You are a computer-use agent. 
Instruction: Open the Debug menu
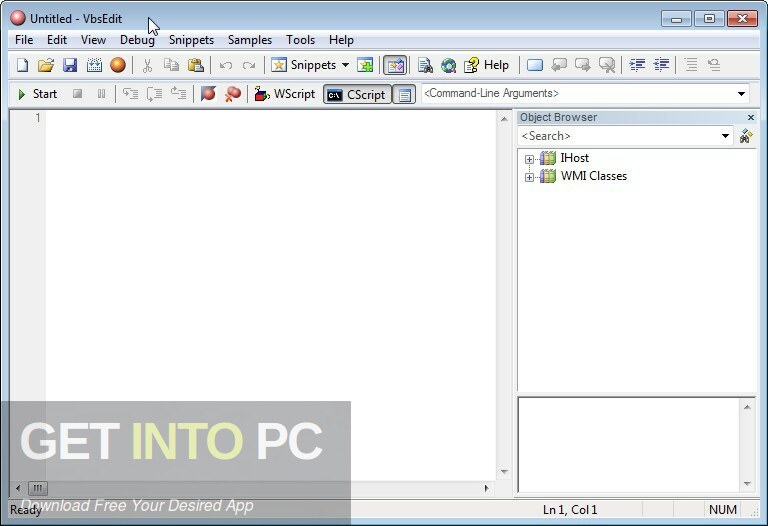coord(137,40)
